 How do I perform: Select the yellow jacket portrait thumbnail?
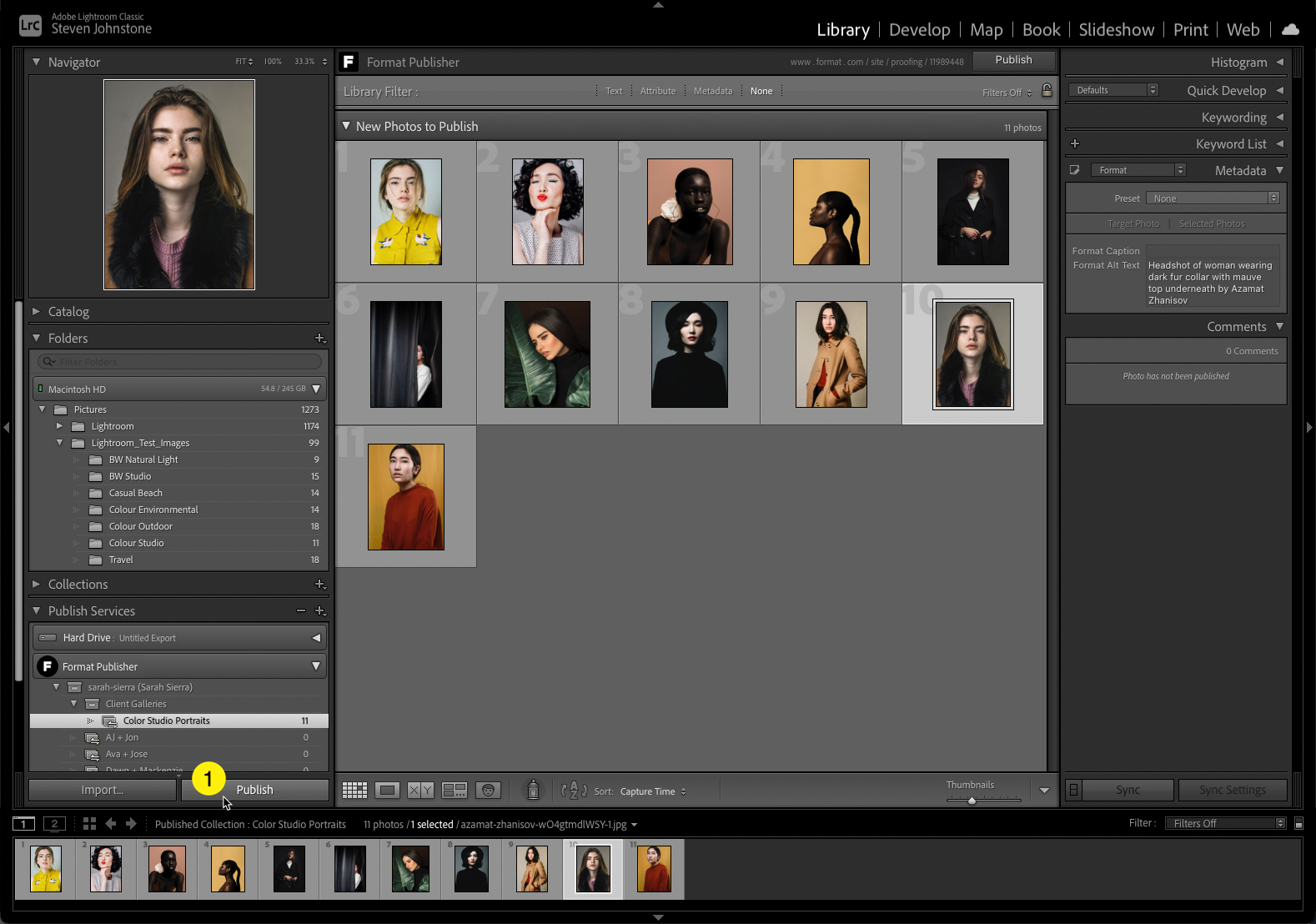click(406, 212)
